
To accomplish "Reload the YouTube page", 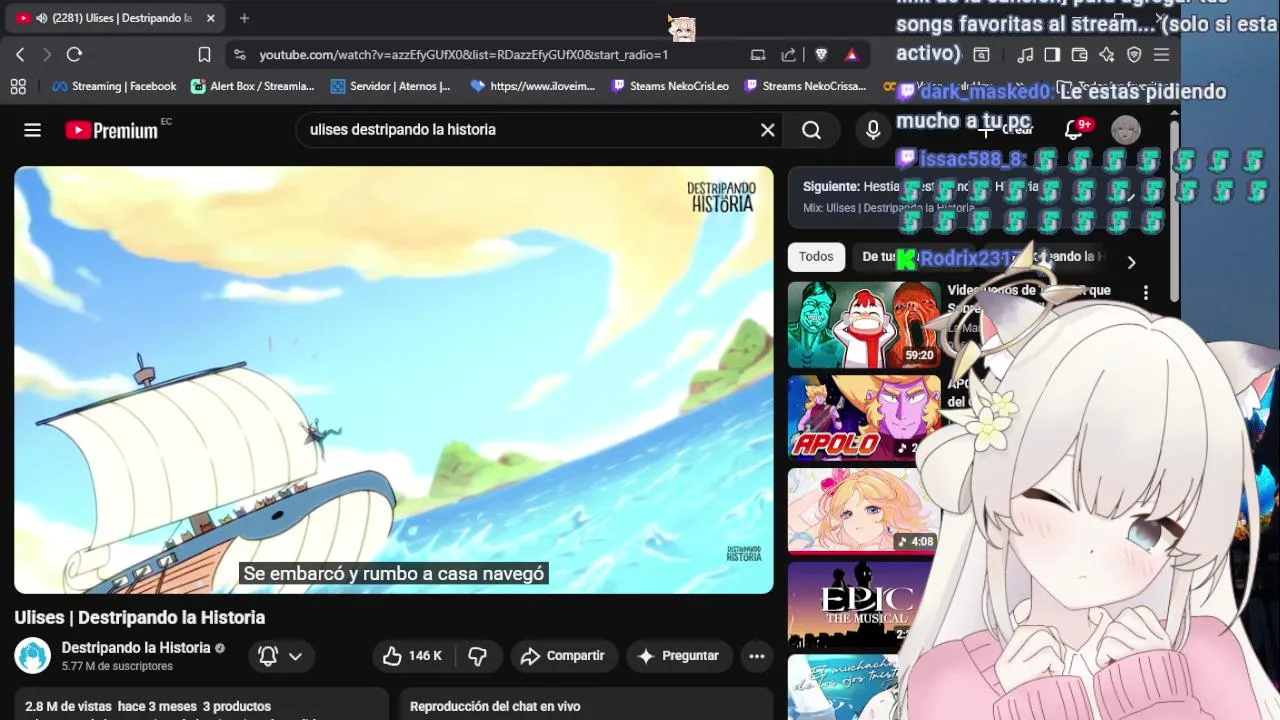I will pyautogui.click(x=74, y=55).
